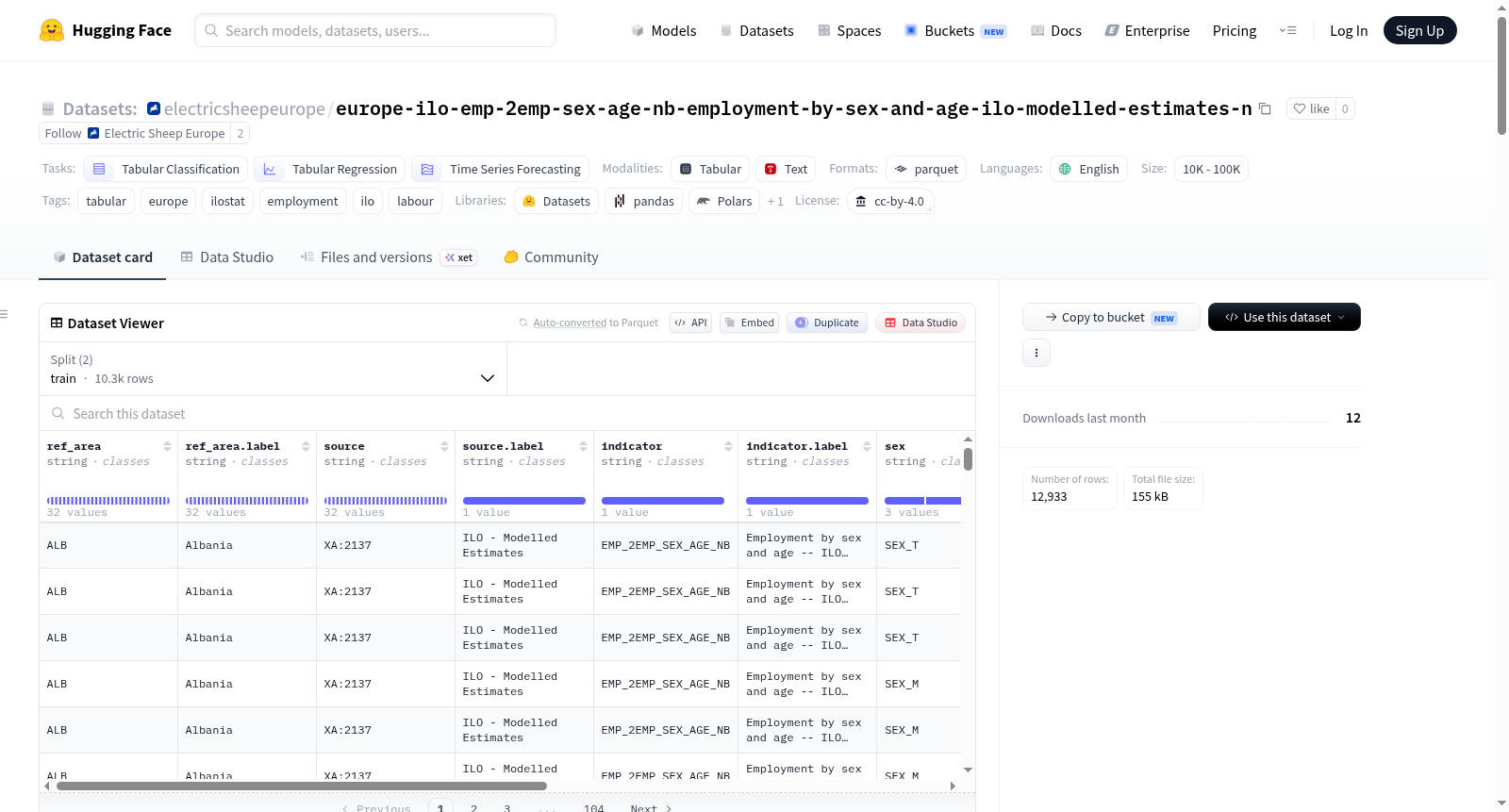Image resolution: width=1509 pixels, height=812 pixels.
Task: Select the Datasets library tag
Action: point(556,201)
